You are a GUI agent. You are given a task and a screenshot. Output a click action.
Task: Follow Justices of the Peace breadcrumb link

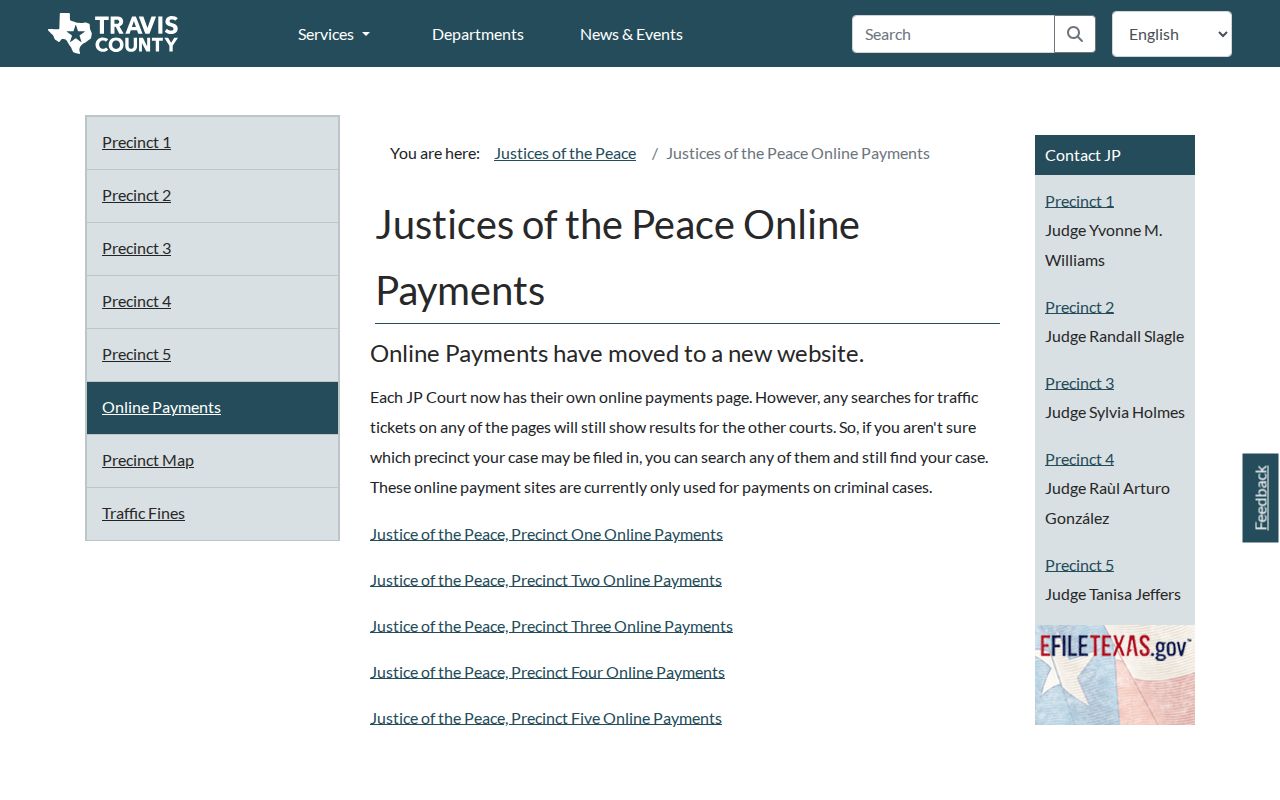[x=565, y=153]
